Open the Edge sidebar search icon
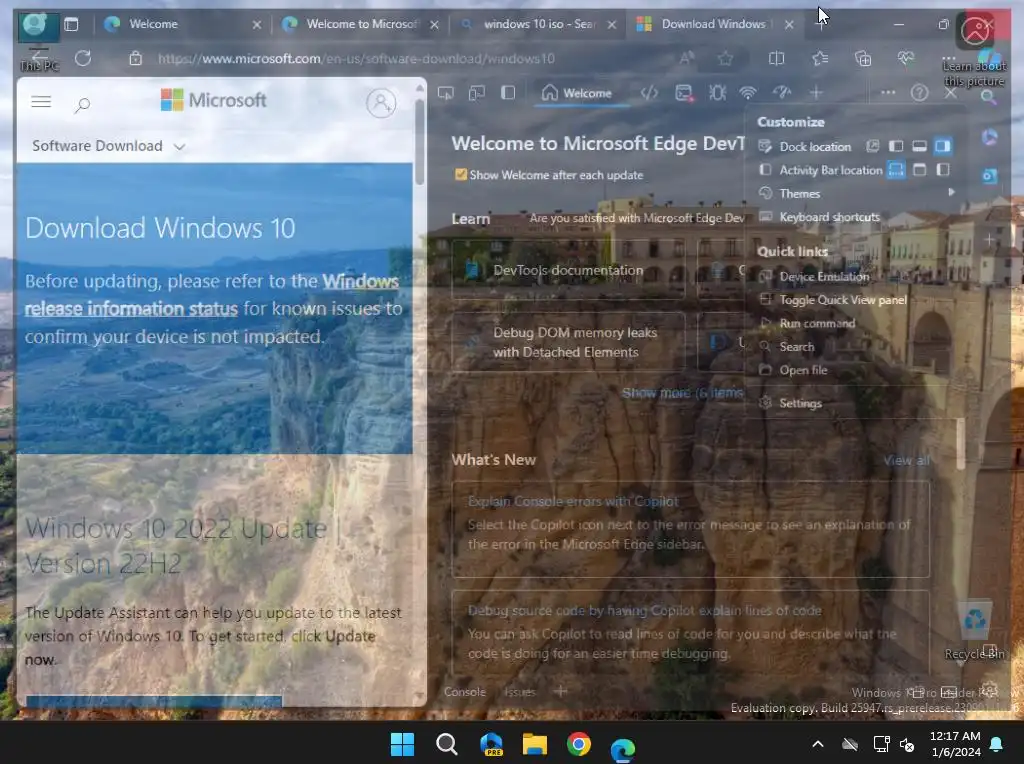Image resolution: width=1024 pixels, height=764 pixels. pyautogui.click(x=989, y=97)
